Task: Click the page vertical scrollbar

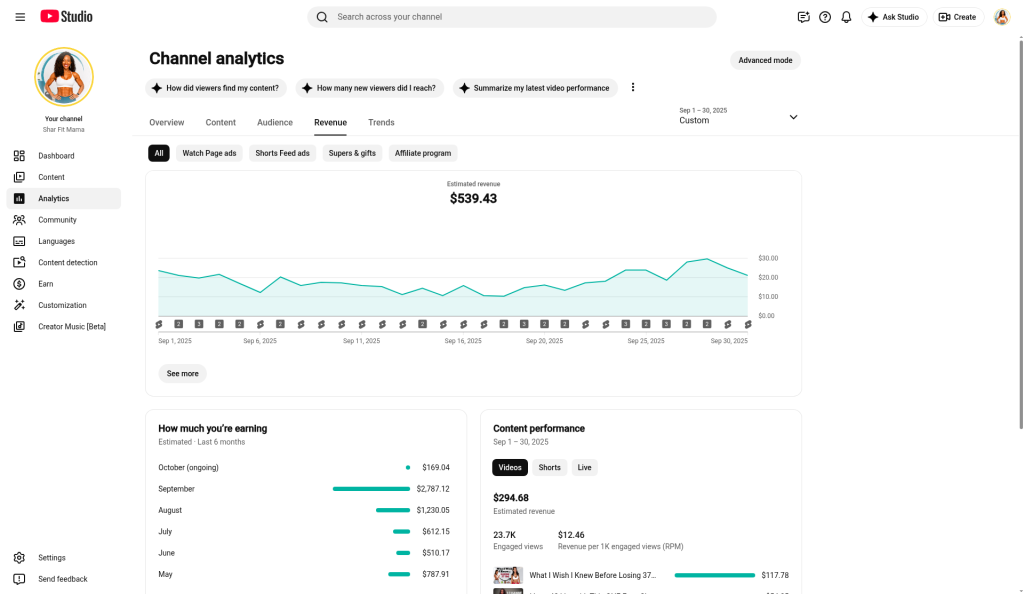Action: coord(1021,233)
